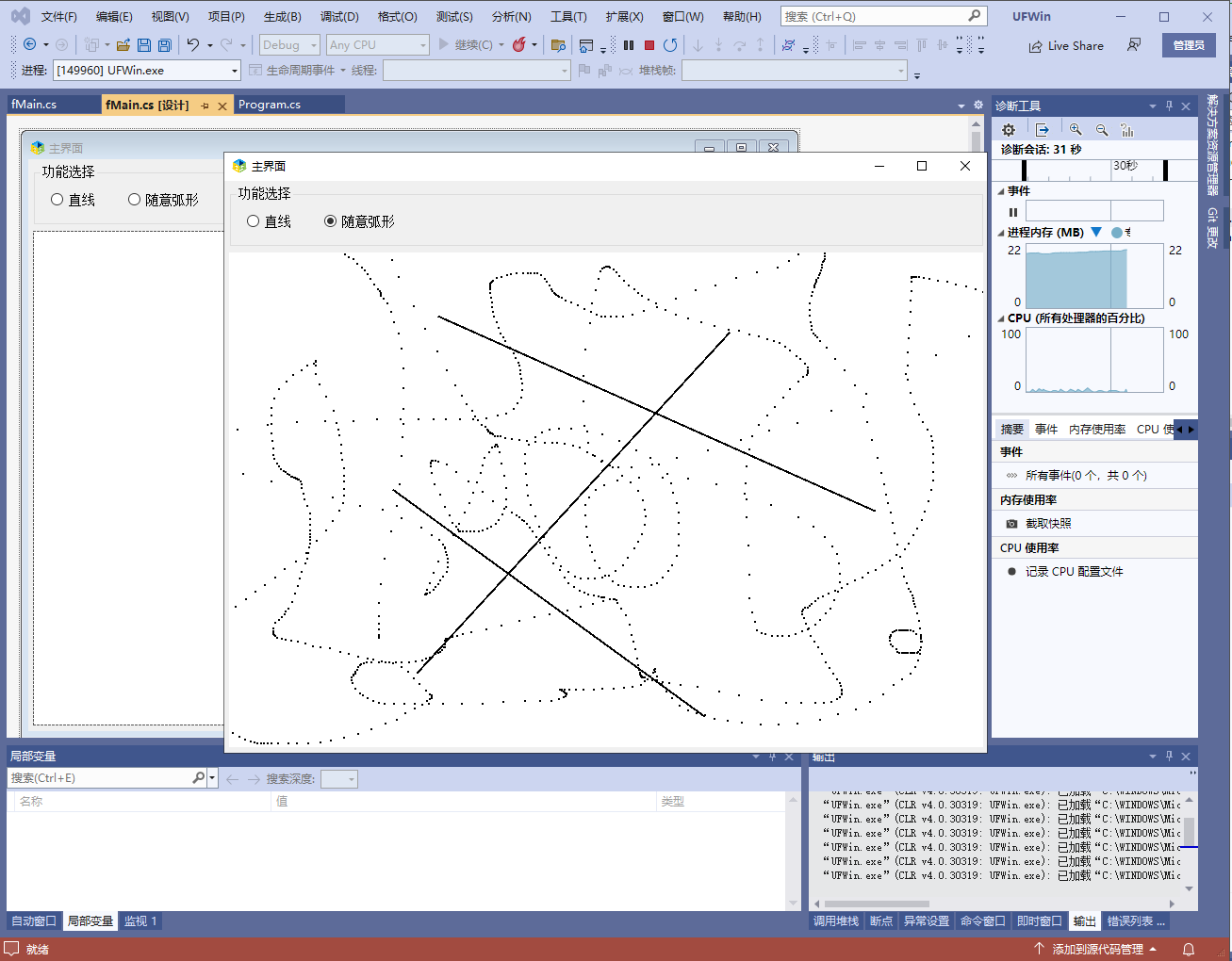
Task: Click the feedback person icon near Live Share
Action: click(x=1134, y=44)
